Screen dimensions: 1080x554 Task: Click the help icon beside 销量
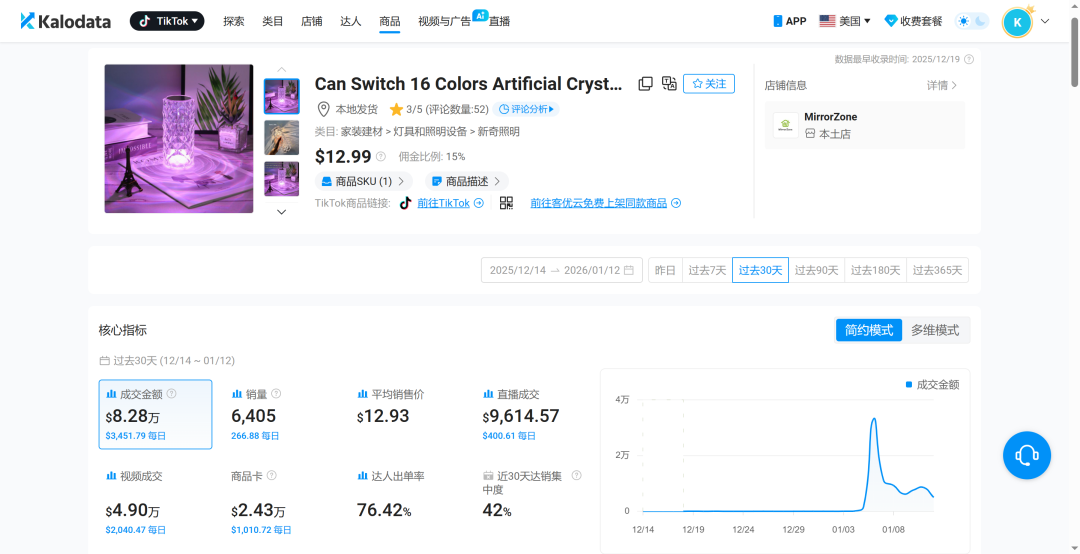click(x=276, y=393)
